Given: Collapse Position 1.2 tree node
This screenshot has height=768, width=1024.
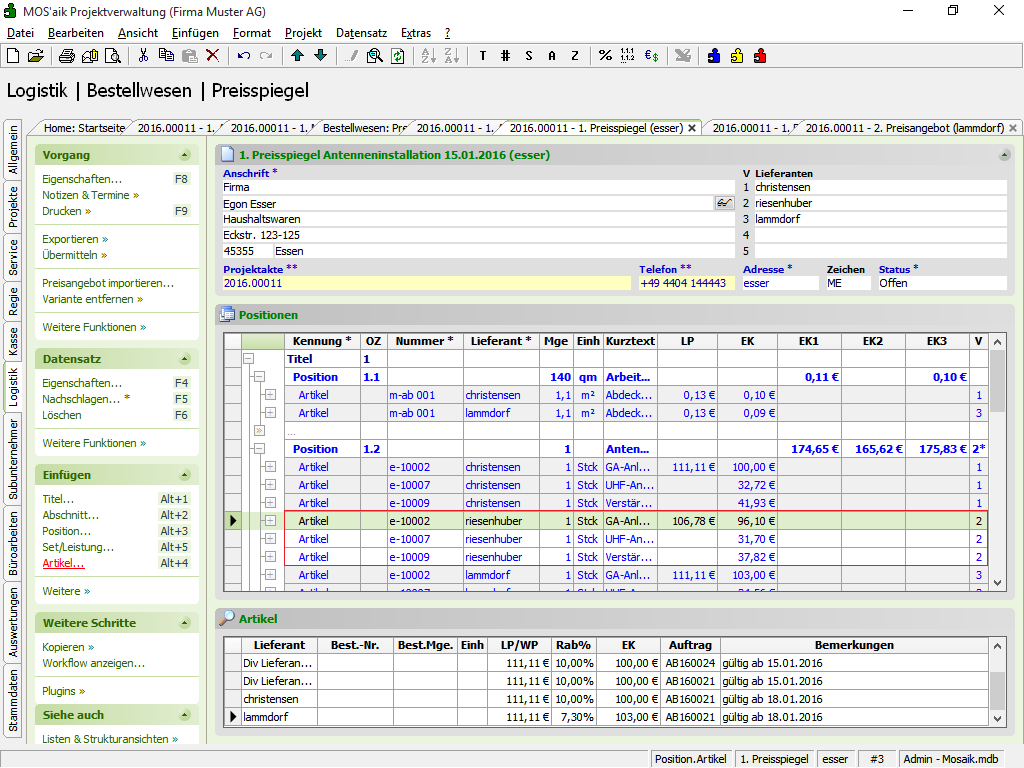Looking at the screenshot, I should [259, 449].
